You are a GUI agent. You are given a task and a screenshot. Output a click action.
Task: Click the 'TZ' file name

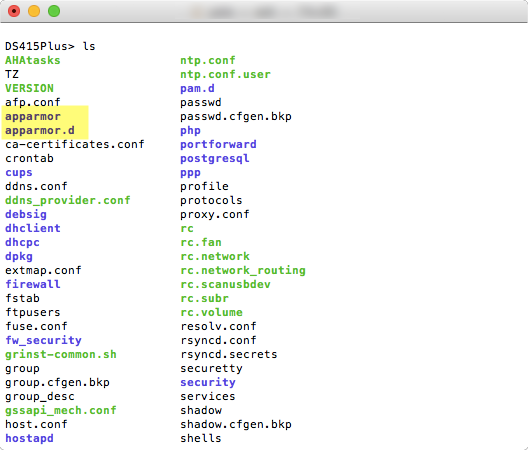tap(12, 74)
